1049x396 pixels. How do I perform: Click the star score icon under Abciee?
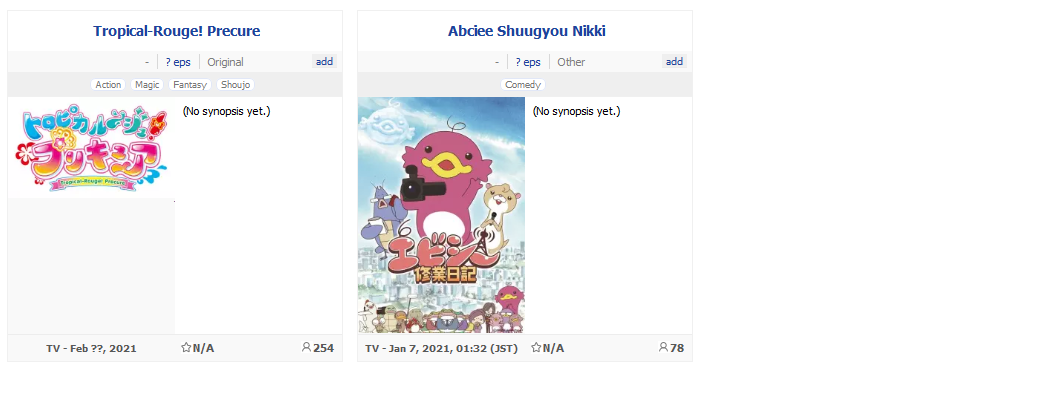[x=536, y=348]
